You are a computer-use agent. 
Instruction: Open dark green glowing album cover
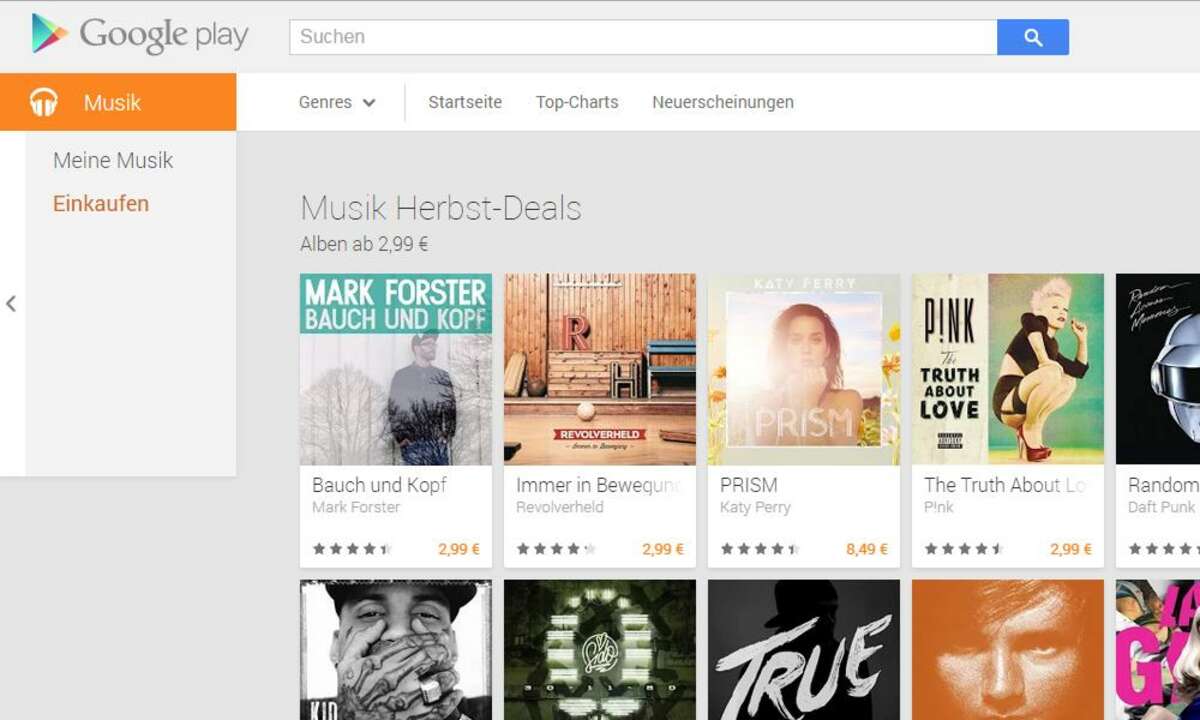tap(600, 650)
